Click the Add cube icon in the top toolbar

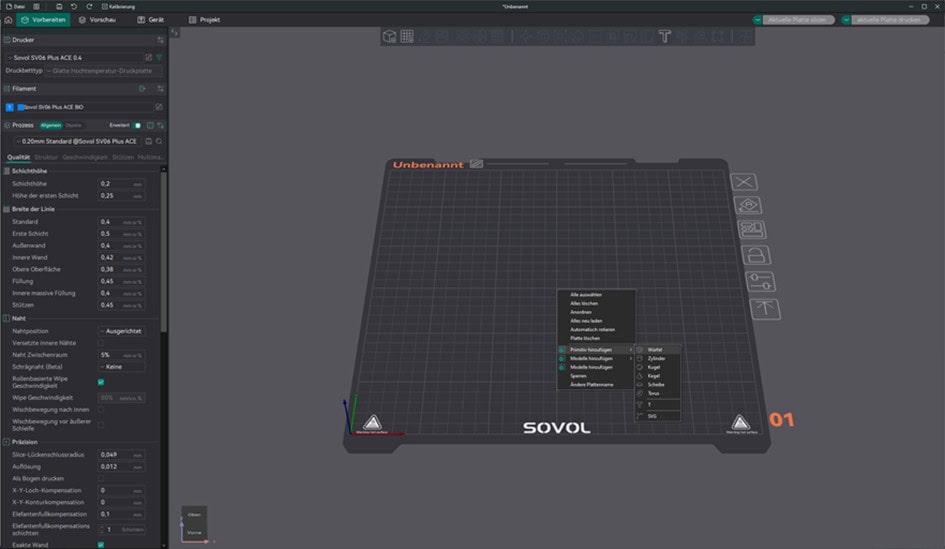click(390, 36)
